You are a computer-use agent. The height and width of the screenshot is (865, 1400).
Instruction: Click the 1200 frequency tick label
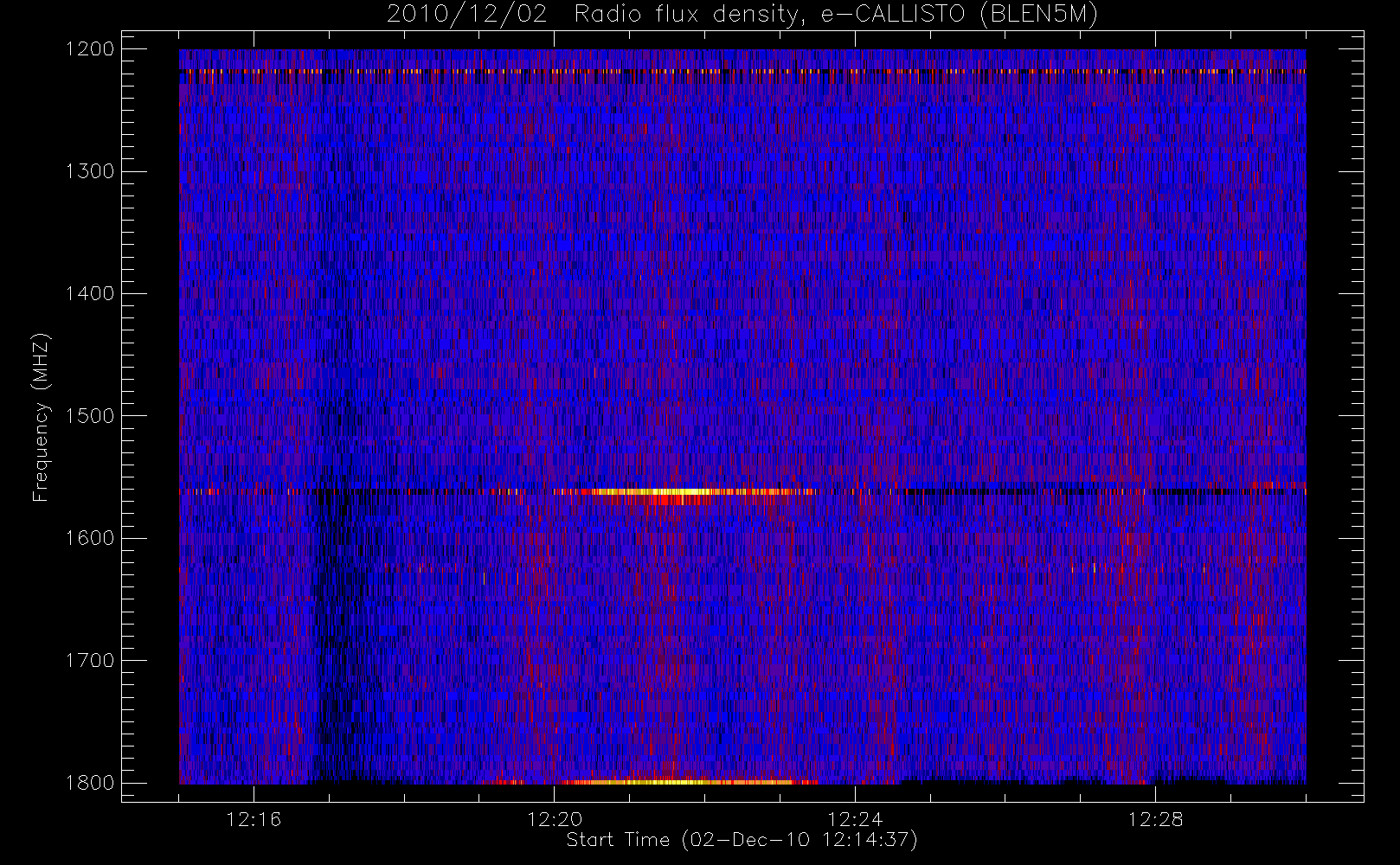pyautogui.click(x=90, y=49)
